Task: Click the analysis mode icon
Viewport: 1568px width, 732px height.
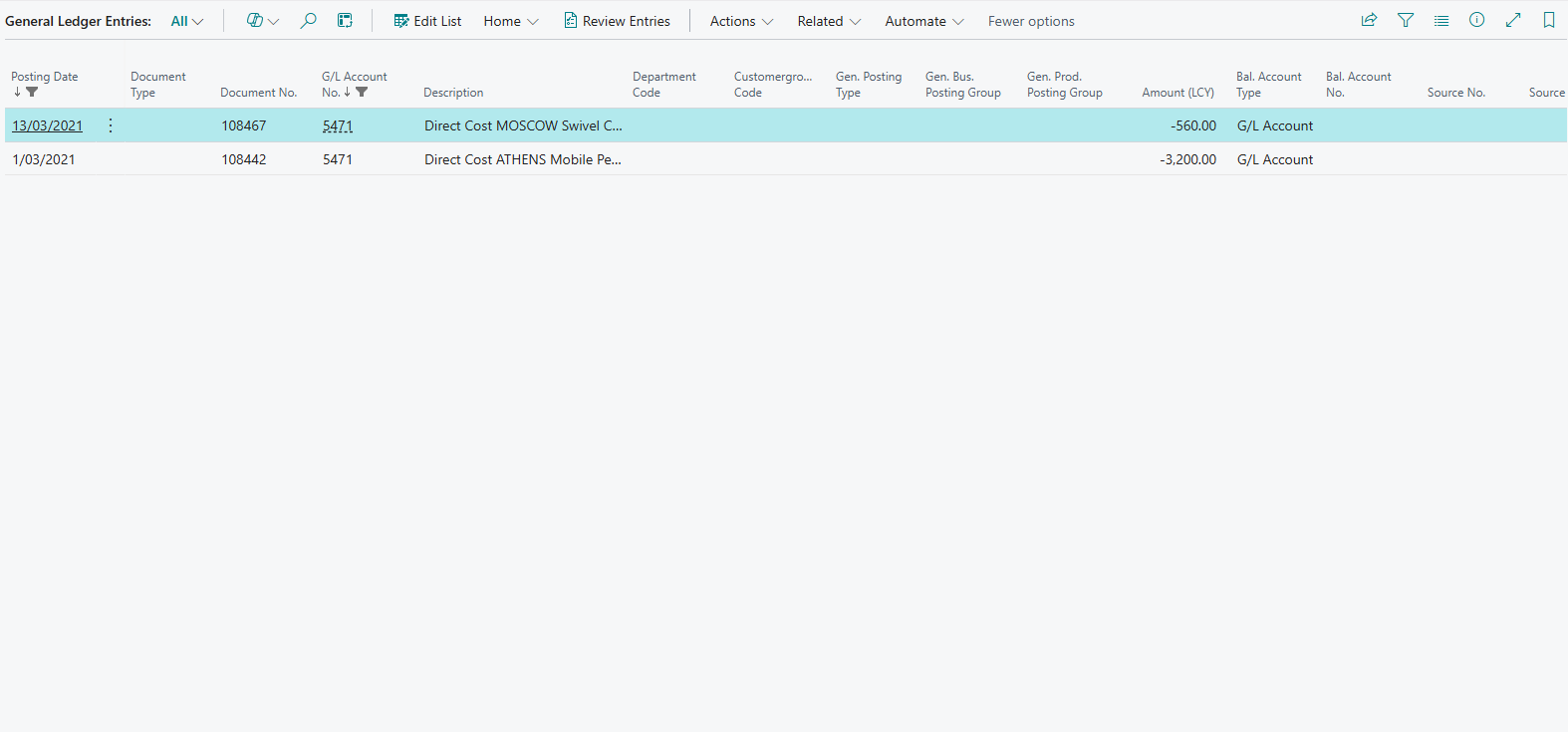Action: (345, 21)
